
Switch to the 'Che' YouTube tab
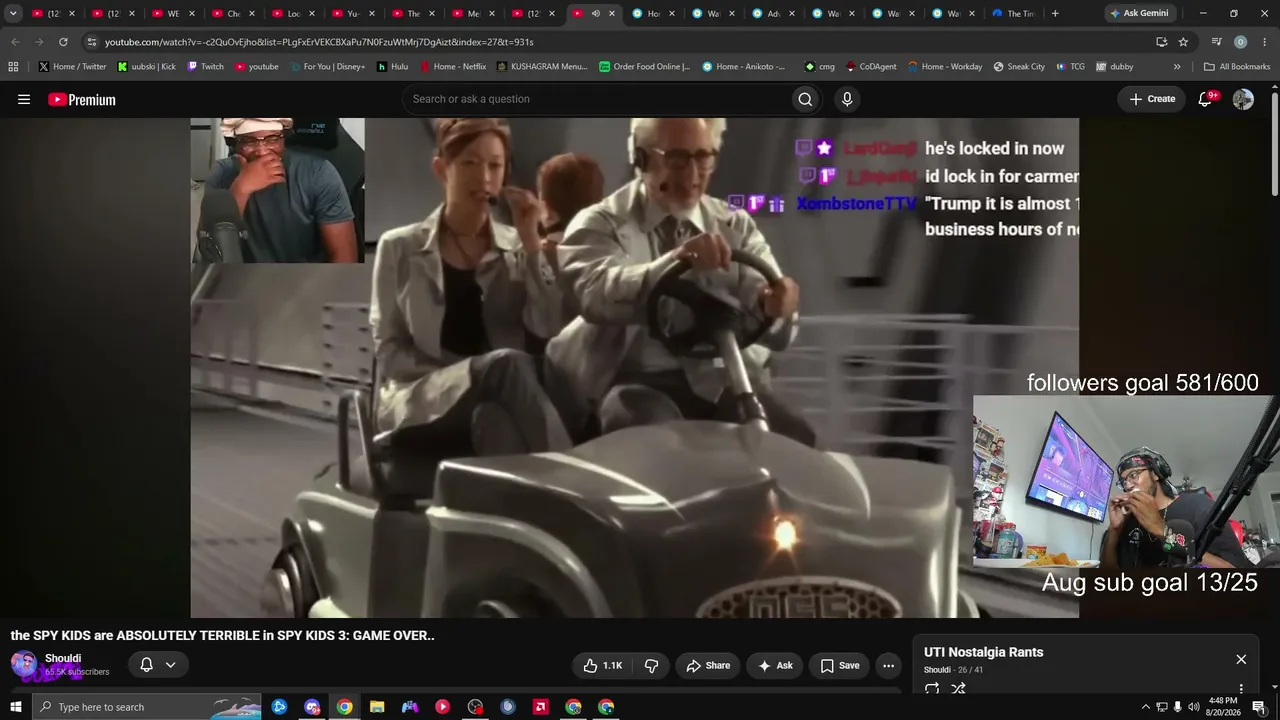(x=225, y=14)
